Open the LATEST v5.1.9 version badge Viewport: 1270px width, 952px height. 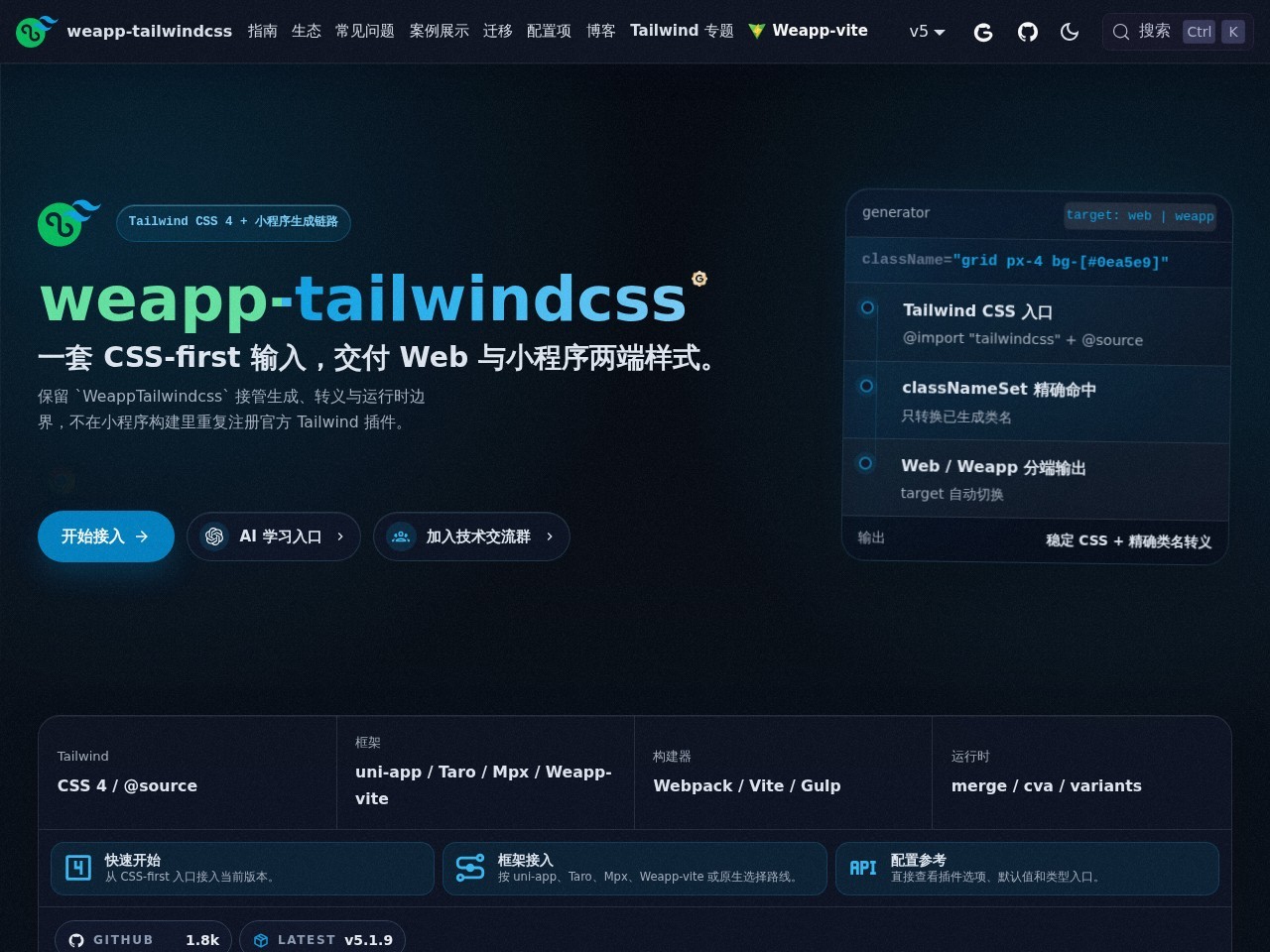click(x=322, y=939)
